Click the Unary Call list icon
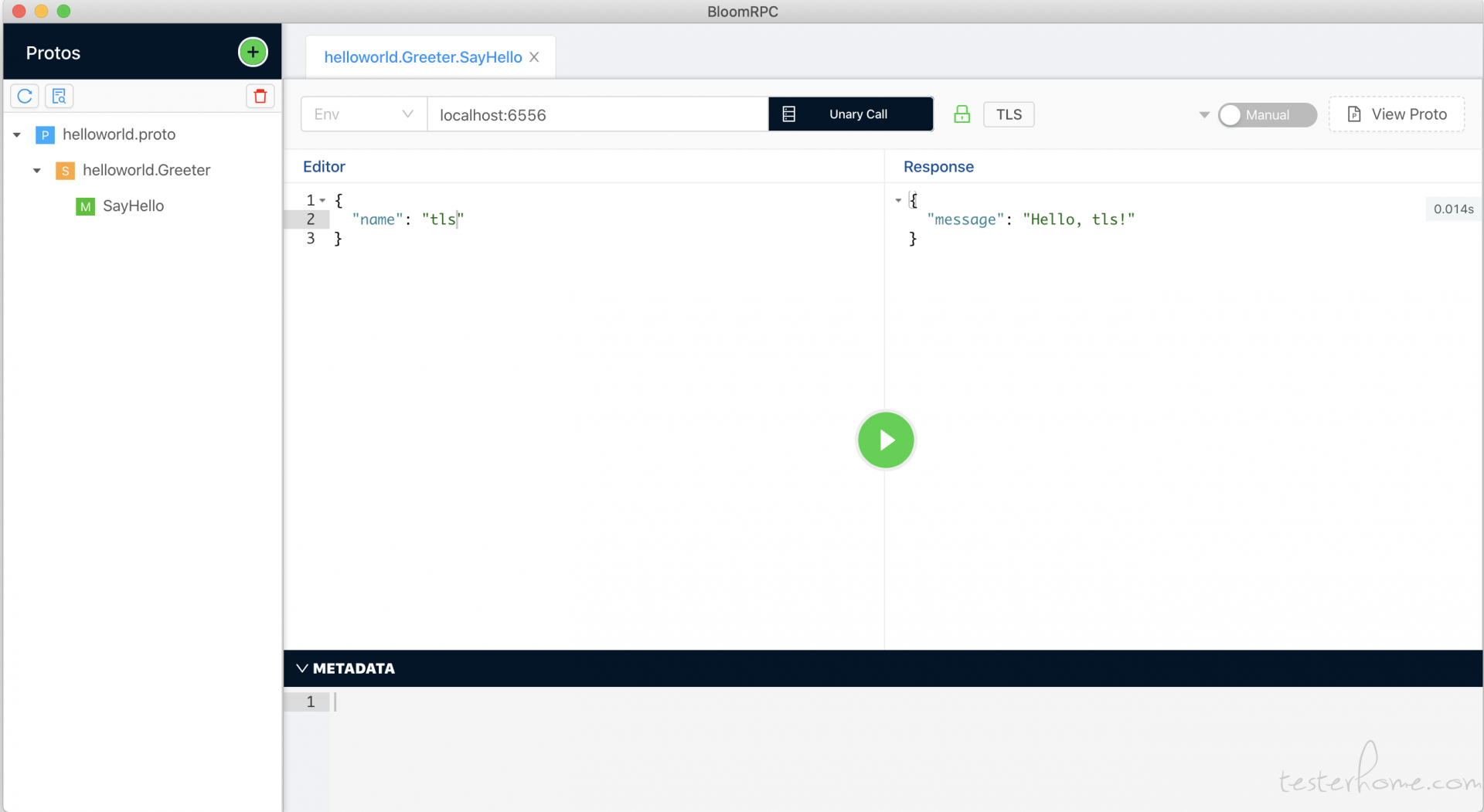 coord(788,114)
